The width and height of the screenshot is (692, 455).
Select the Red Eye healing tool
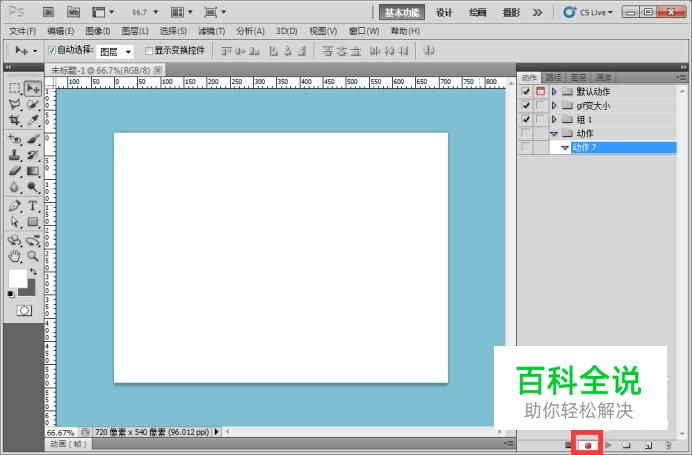[x=15, y=139]
